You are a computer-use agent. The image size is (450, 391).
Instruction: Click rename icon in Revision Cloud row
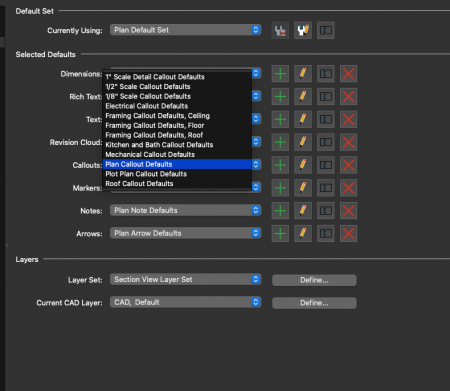tap(326, 142)
